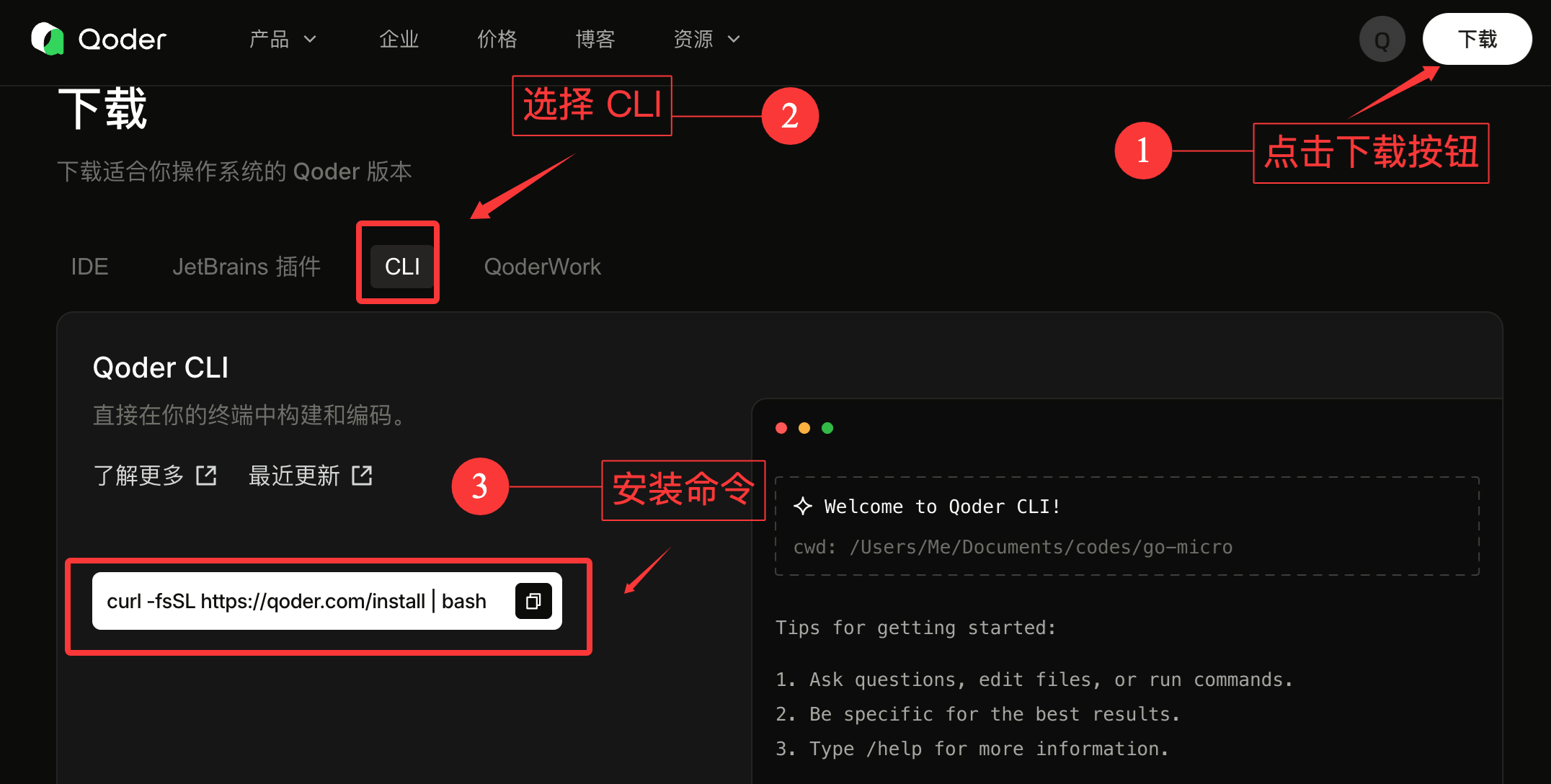Select the JetBrains 插件 tab

tap(246, 267)
